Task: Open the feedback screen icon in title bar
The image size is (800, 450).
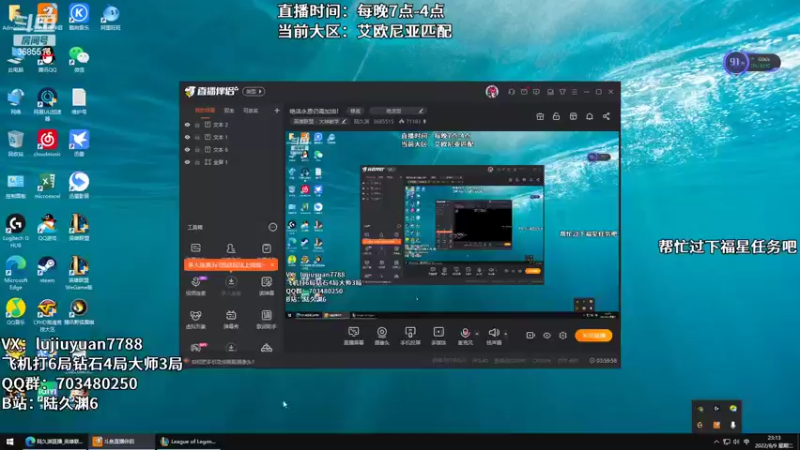Action: click(536, 92)
